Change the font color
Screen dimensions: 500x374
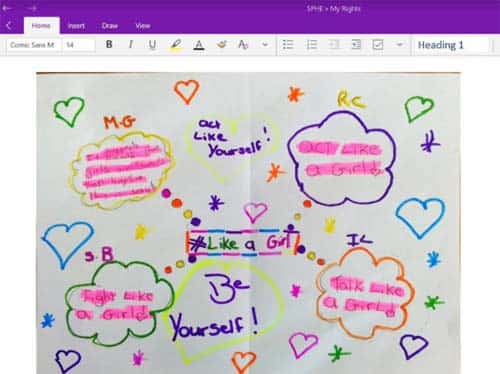pos(199,45)
